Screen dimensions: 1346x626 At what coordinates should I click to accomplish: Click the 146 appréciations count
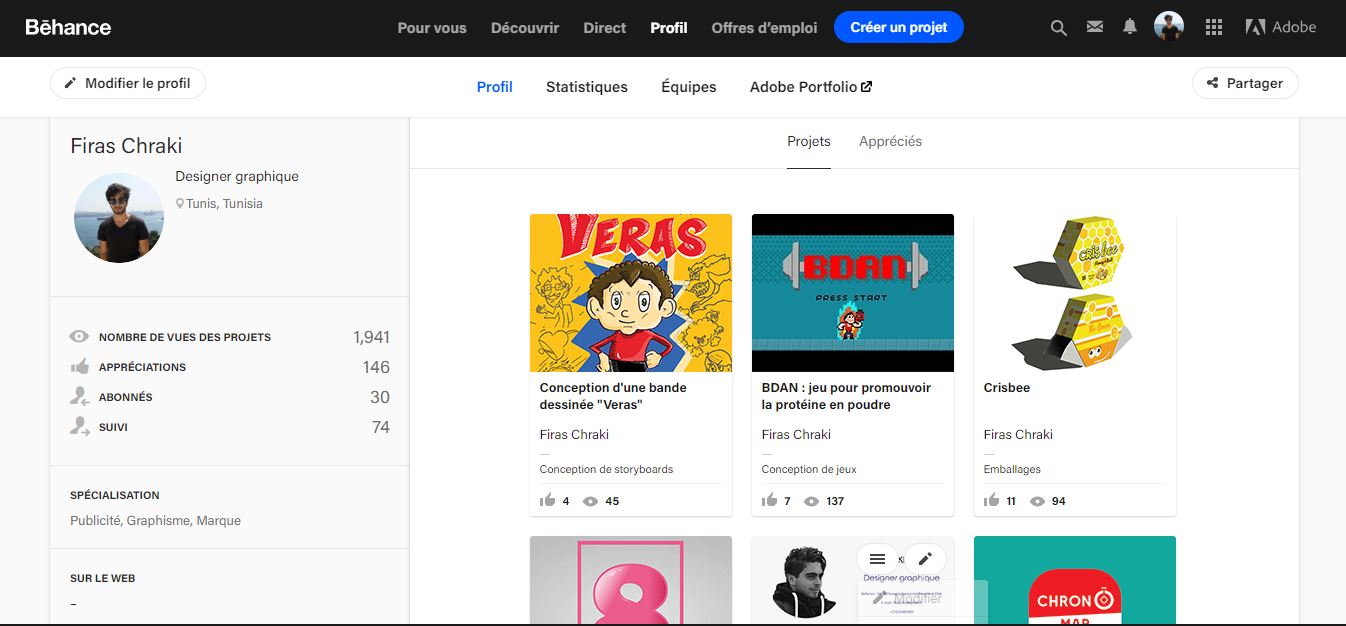coord(376,367)
